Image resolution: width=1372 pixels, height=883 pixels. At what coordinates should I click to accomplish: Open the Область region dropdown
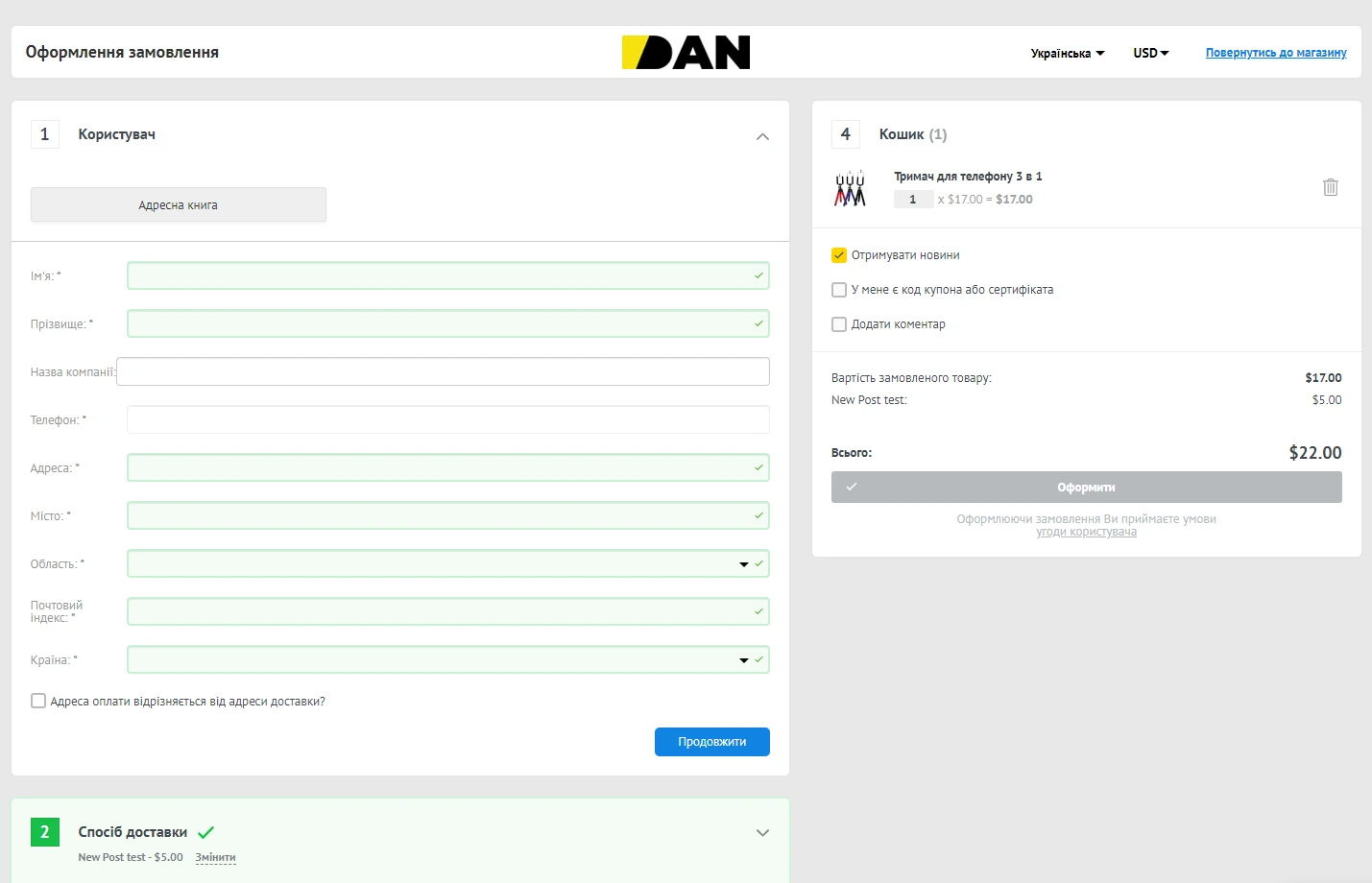coord(447,564)
